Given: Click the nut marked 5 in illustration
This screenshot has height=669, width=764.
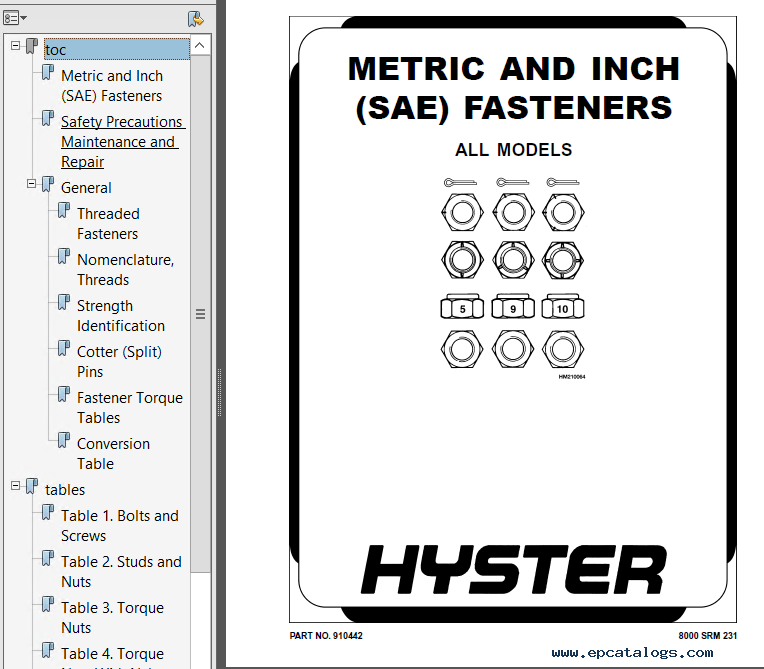Looking at the screenshot, I should [462, 307].
